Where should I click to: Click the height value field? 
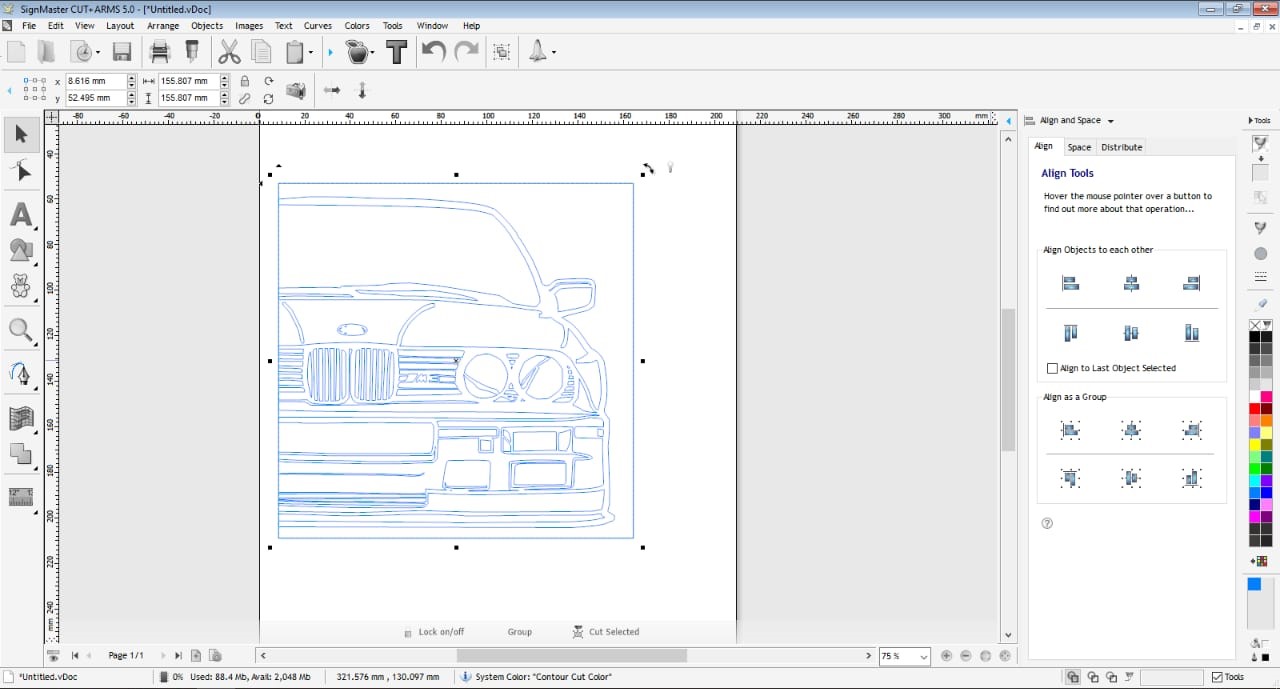[x=188, y=98]
